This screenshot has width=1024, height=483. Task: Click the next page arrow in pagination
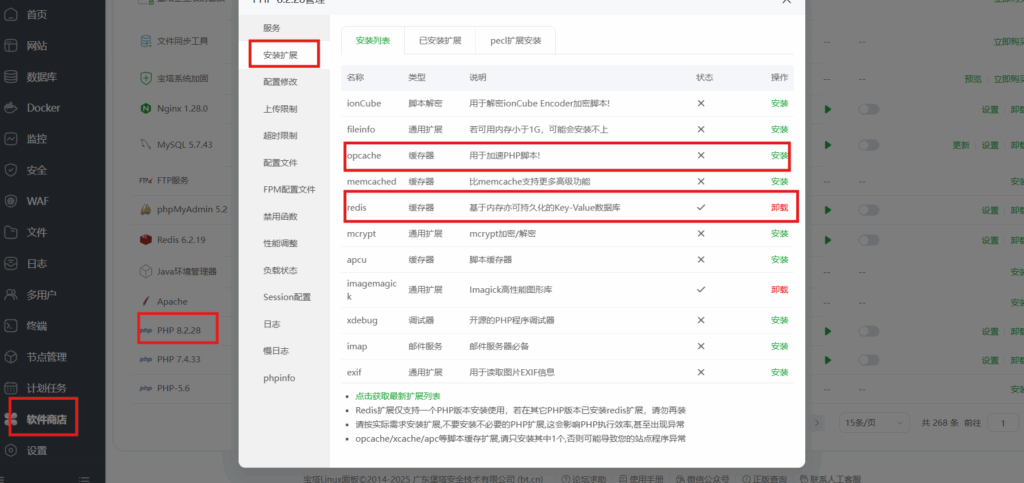[816, 423]
